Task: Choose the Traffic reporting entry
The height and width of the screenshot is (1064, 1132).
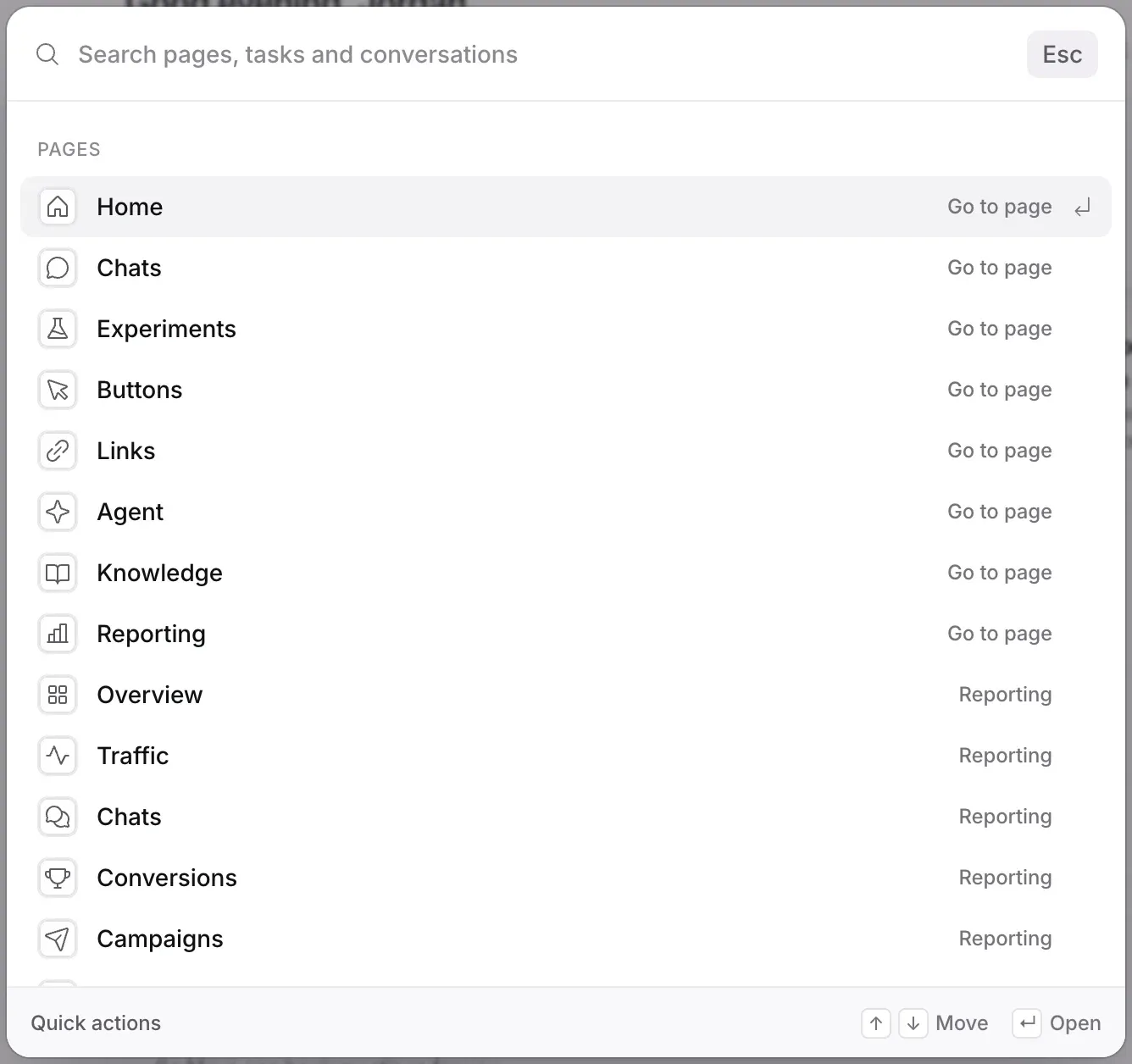Action: [x=566, y=756]
